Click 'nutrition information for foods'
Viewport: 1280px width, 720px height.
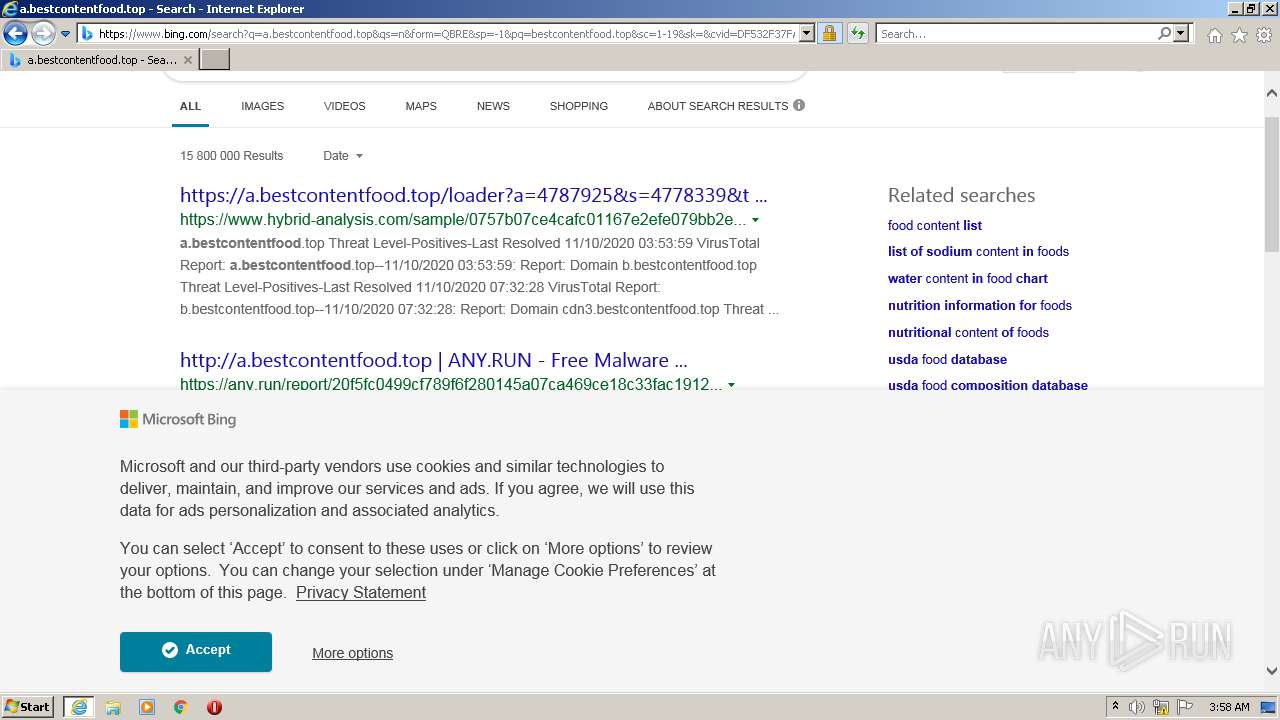point(980,305)
